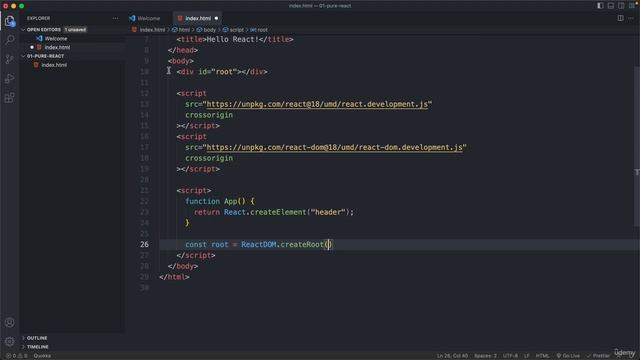Click Quokka in status bar

click(42, 356)
